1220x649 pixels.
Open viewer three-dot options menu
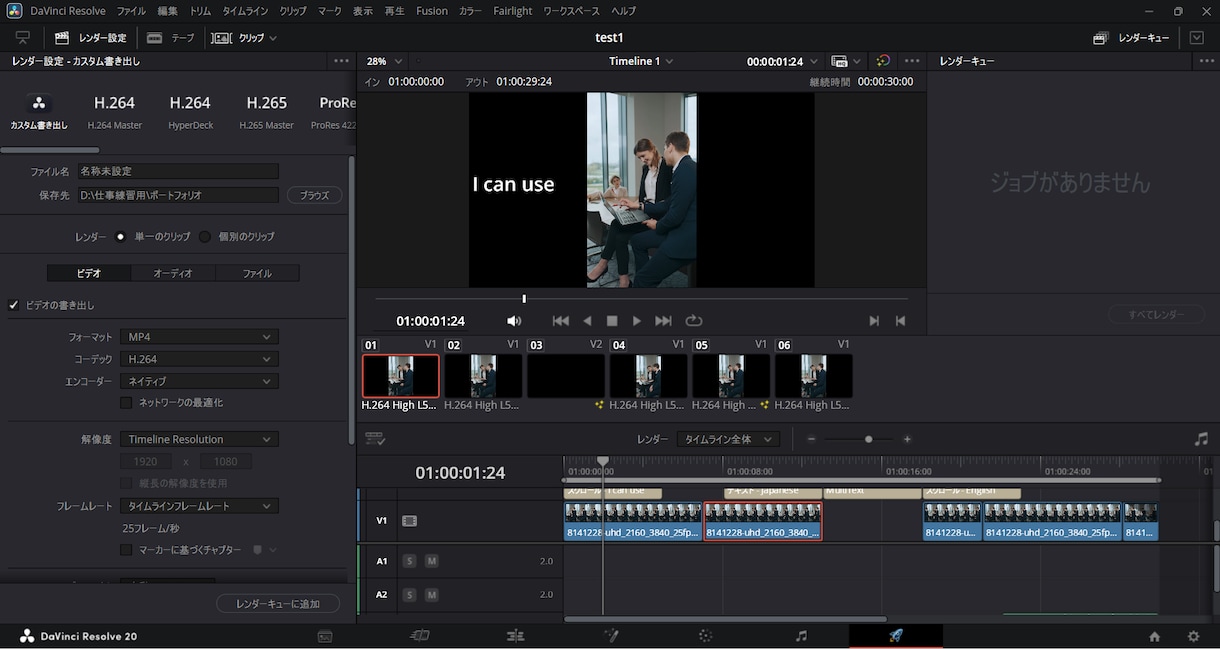pyautogui.click(x=912, y=61)
